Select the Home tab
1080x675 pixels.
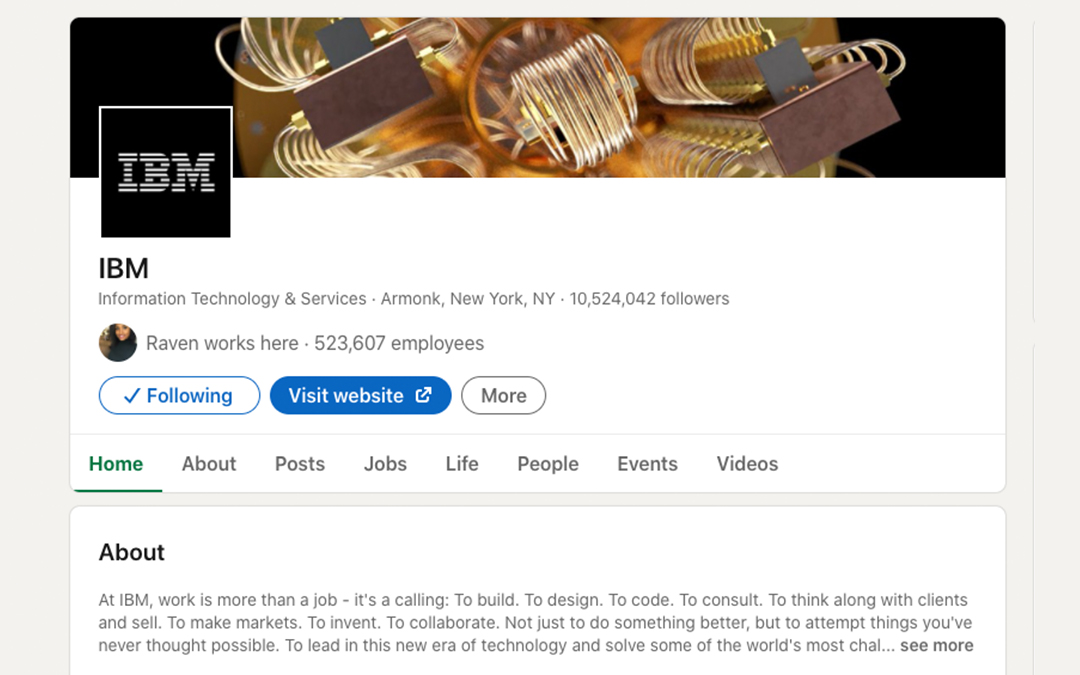116,464
